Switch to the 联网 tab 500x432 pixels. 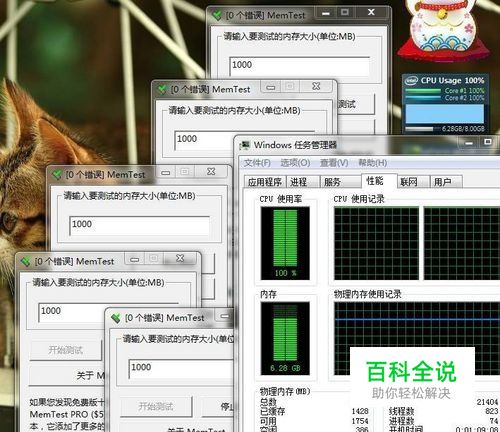pyautogui.click(x=413, y=182)
